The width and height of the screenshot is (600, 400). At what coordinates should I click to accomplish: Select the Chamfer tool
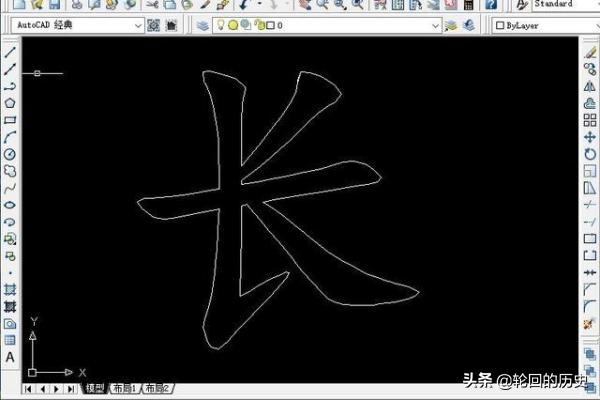tap(590, 290)
